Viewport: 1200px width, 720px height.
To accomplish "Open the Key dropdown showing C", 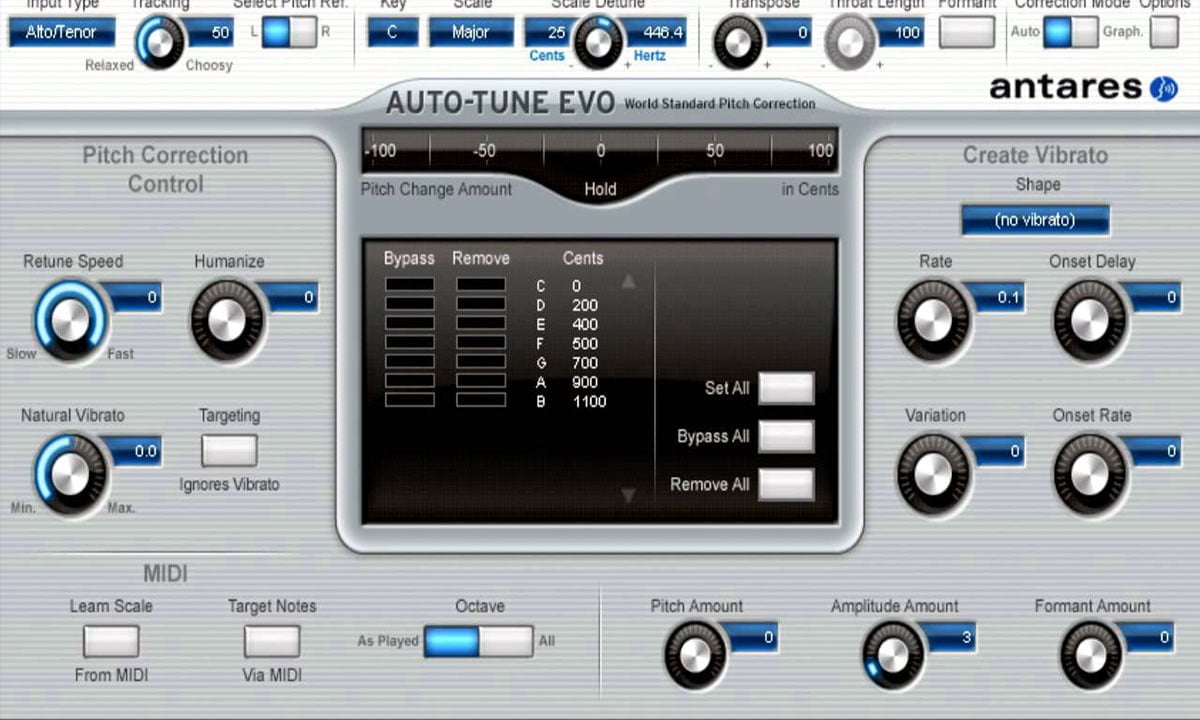I will tap(392, 32).
